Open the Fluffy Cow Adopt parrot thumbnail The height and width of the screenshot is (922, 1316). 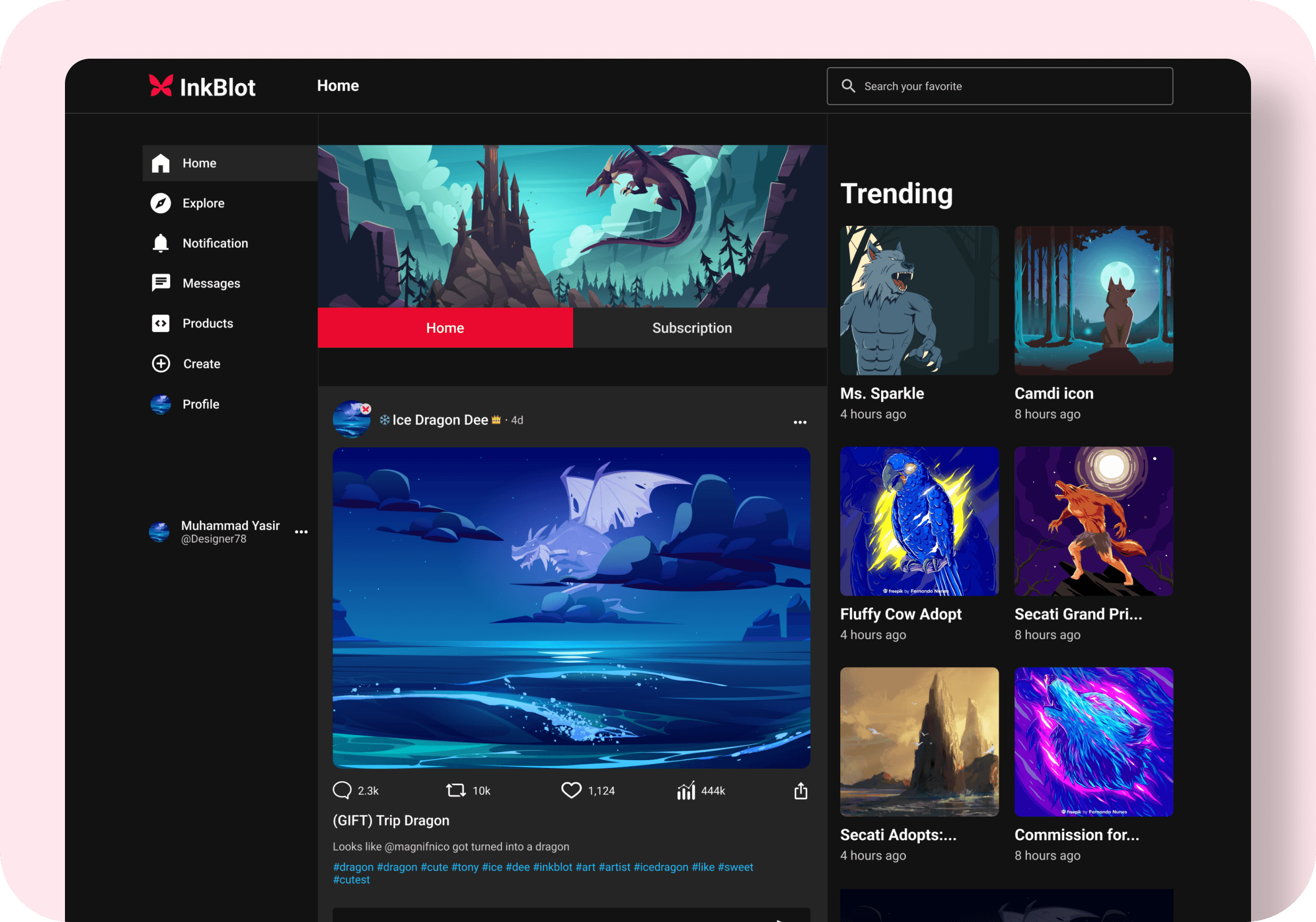click(919, 521)
